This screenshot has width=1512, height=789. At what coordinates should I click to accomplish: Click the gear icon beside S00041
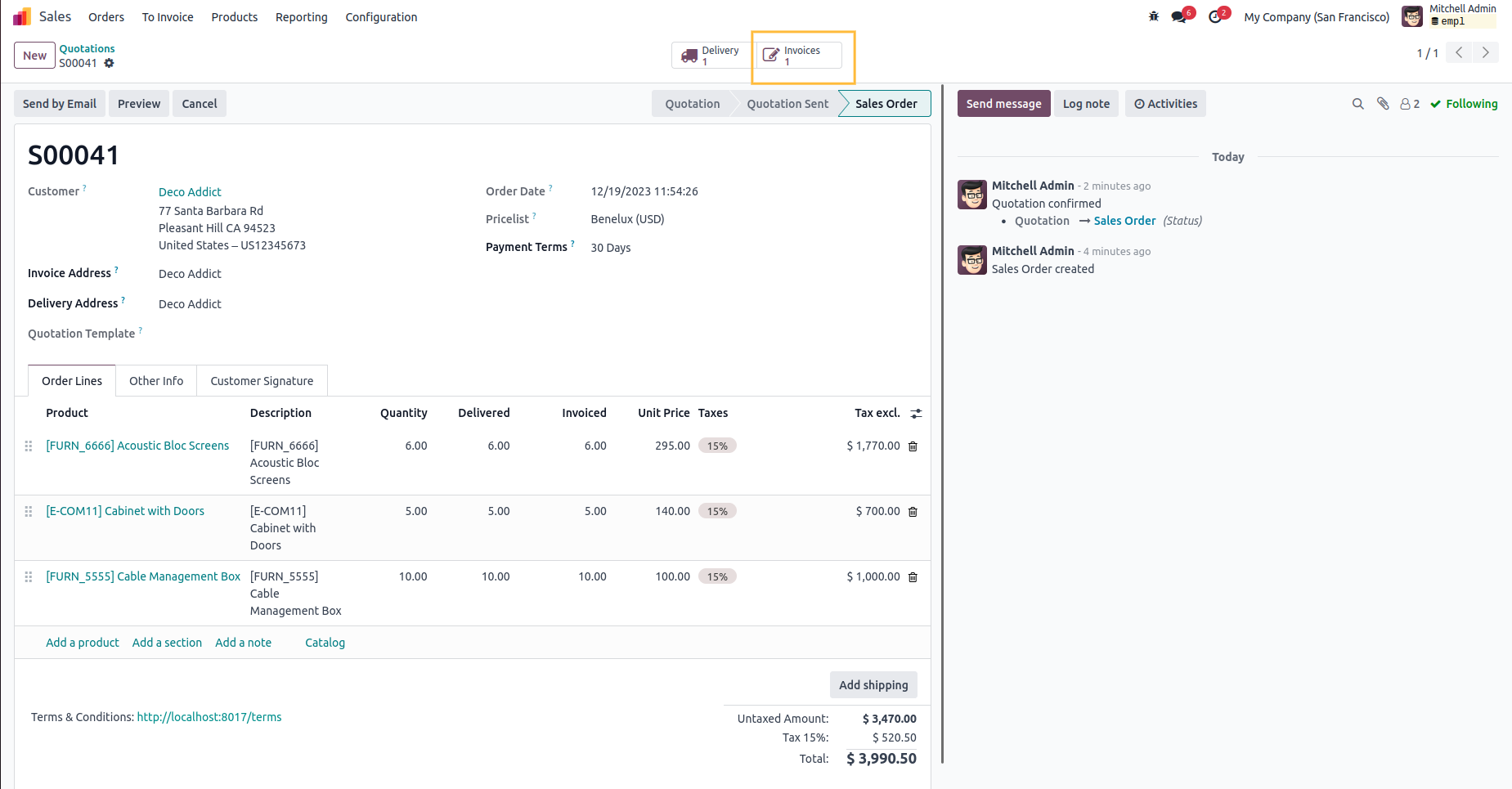click(x=109, y=63)
